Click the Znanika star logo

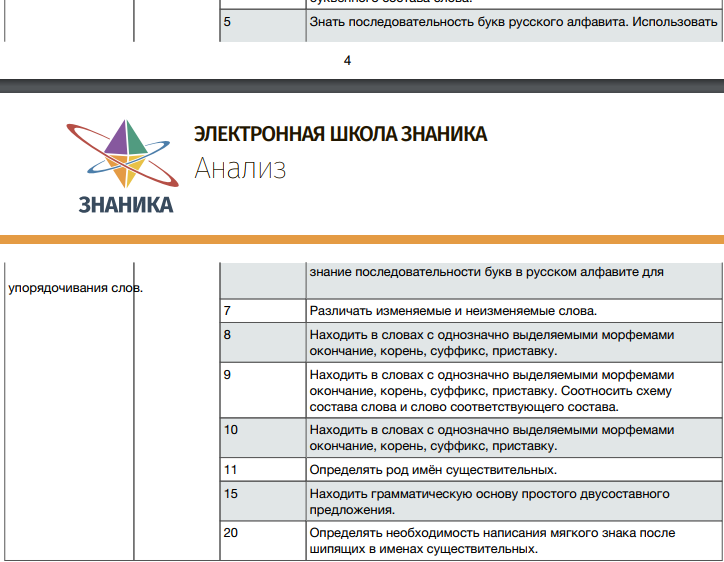123,154
